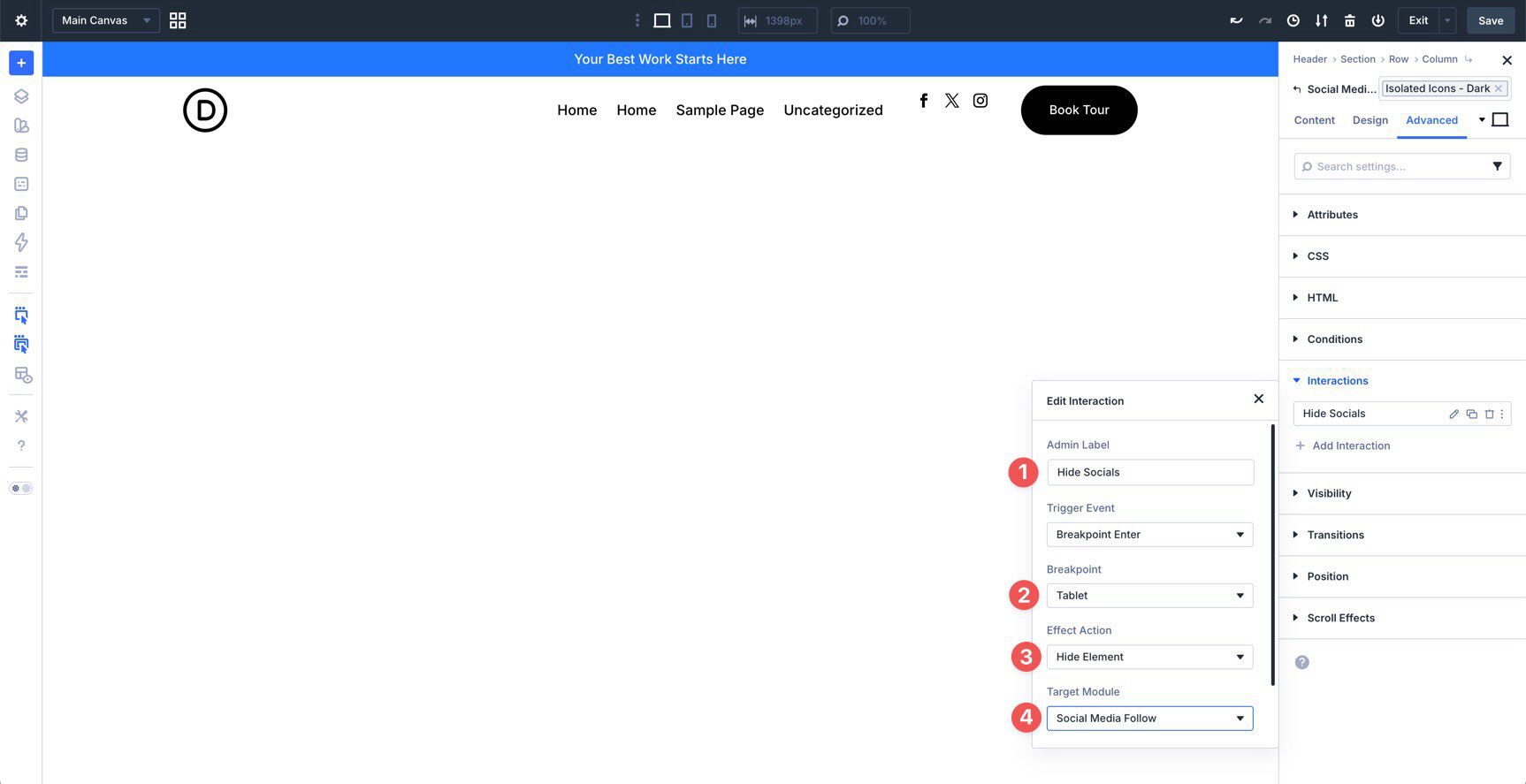1526x784 pixels.
Task: Click the Section breadcrumb
Action: click(x=1357, y=59)
